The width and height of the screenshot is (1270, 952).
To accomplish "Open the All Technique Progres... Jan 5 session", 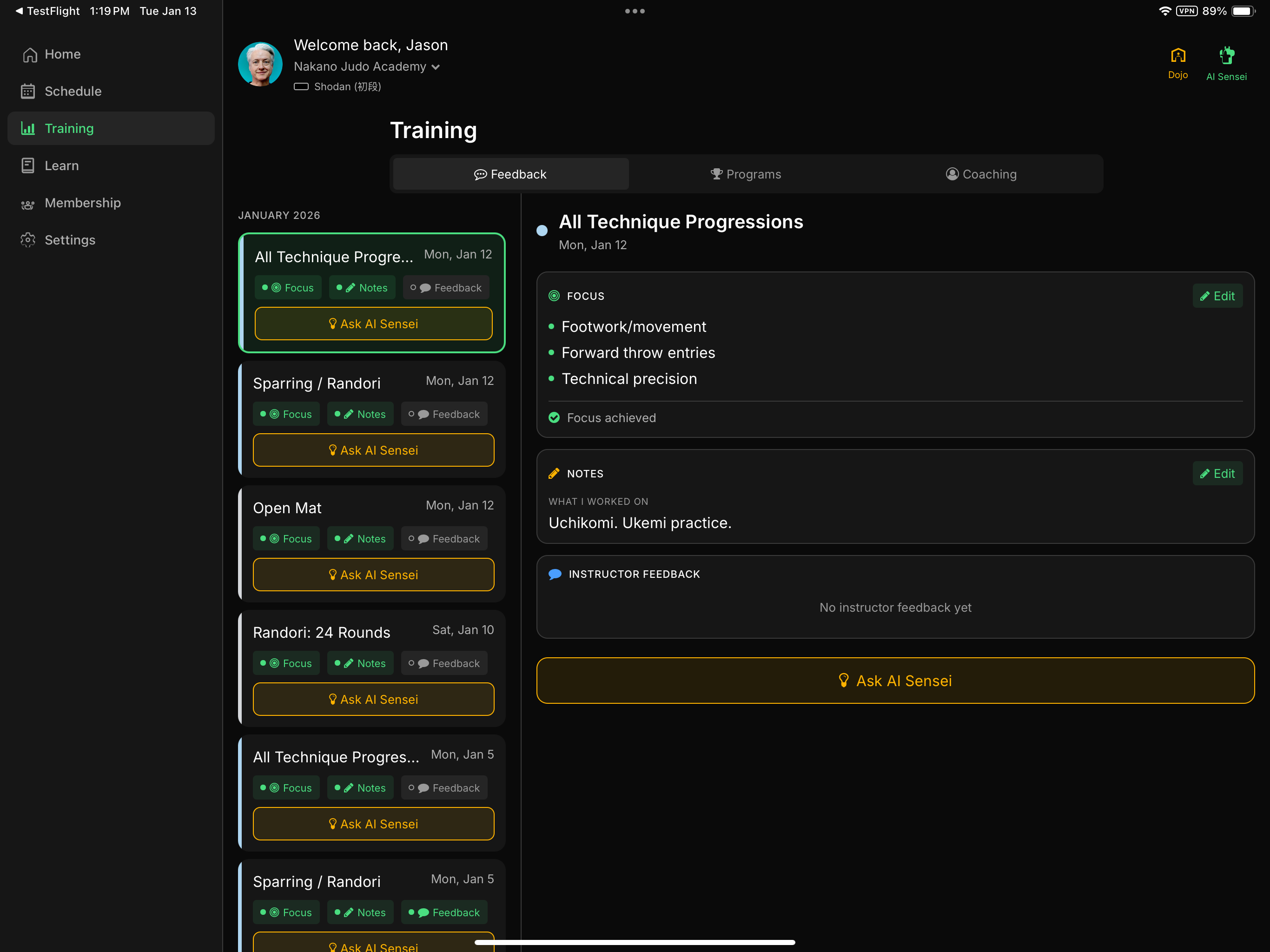I will click(x=372, y=793).
